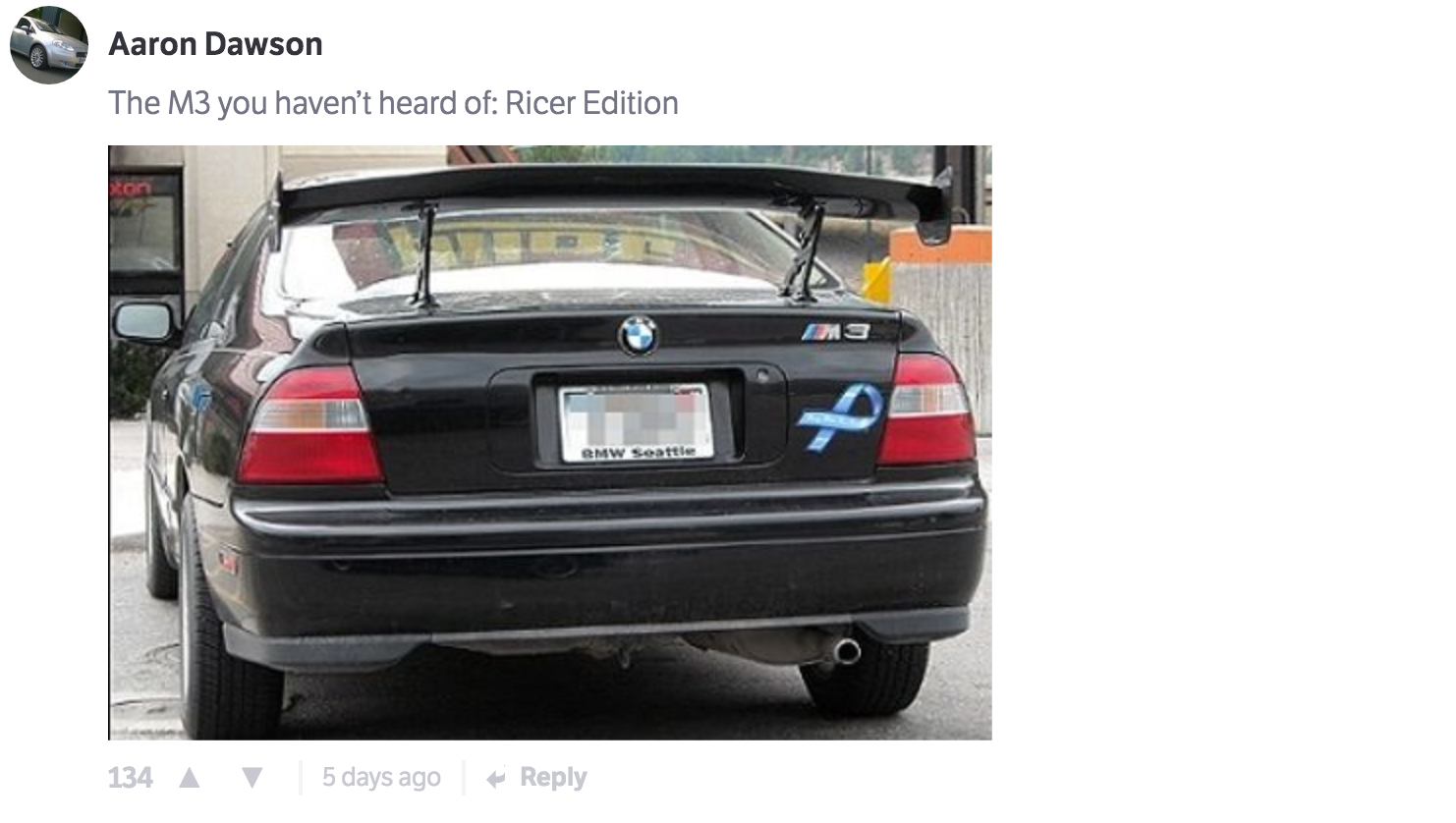Click the driver side mirror in photo
The image size is (1456, 823).
point(144,322)
